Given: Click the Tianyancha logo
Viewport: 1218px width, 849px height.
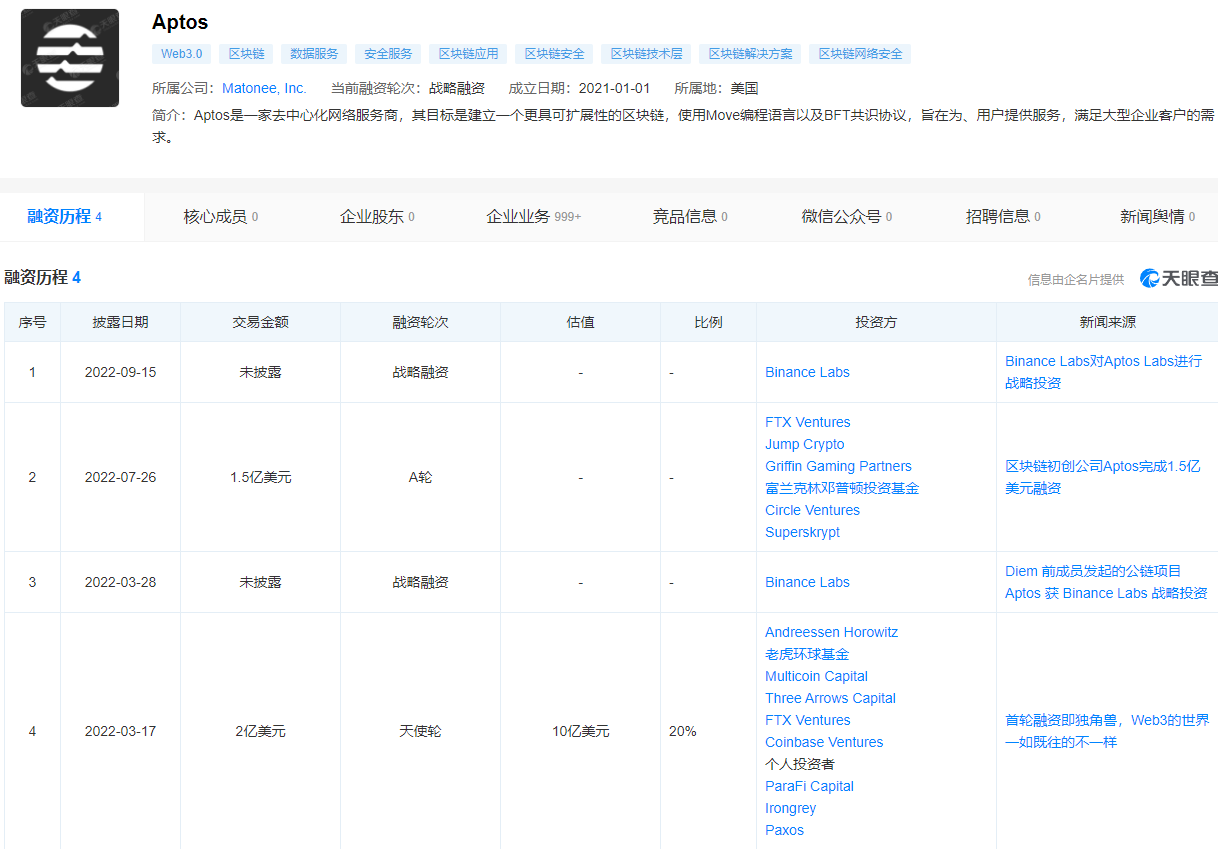Looking at the screenshot, I should tap(1178, 279).
